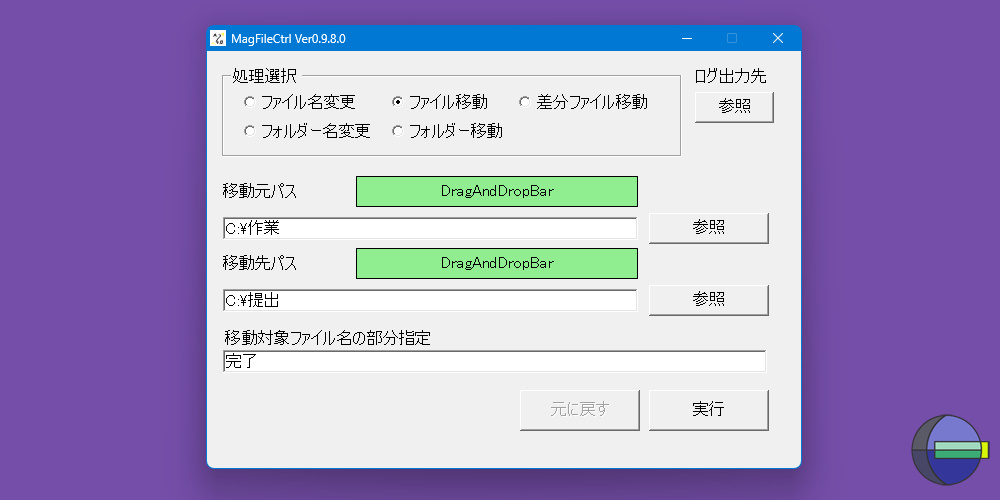Click the DragAndDropBar for 移動先パス

[x=497, y=263]
